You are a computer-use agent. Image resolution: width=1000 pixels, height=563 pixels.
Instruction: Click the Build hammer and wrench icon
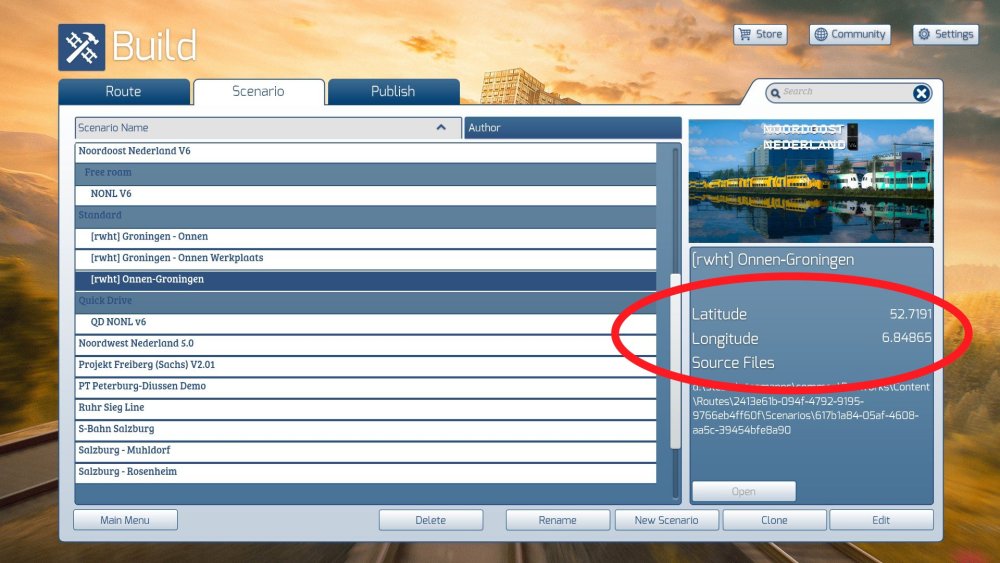pos(81,47)
